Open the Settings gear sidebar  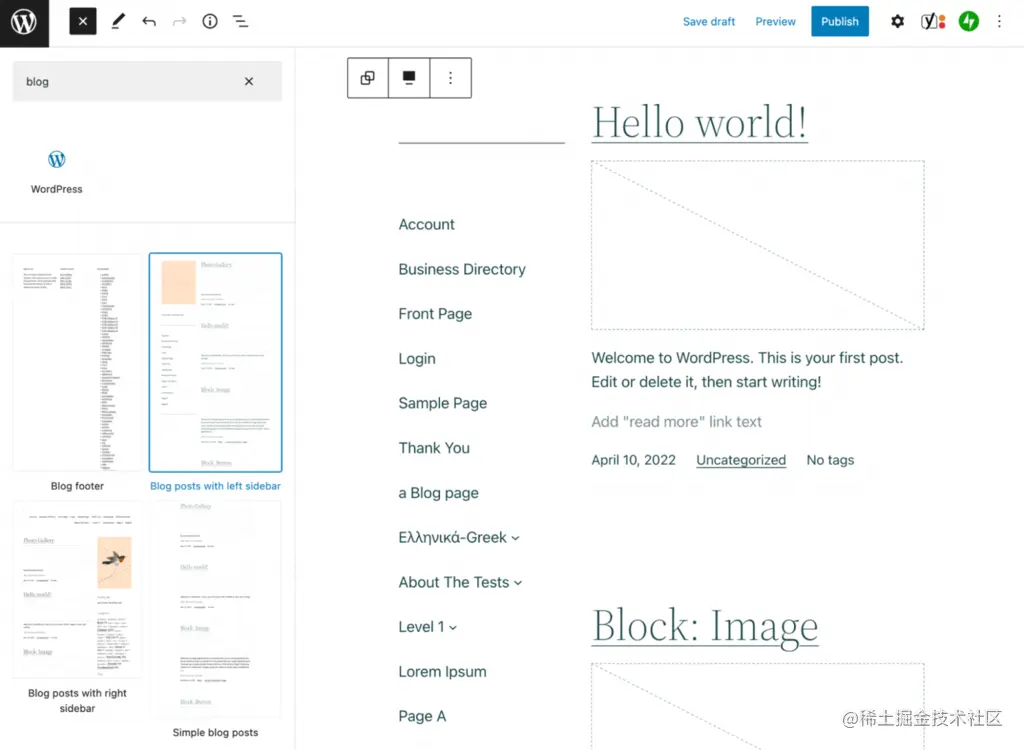(x=897, y=22)
